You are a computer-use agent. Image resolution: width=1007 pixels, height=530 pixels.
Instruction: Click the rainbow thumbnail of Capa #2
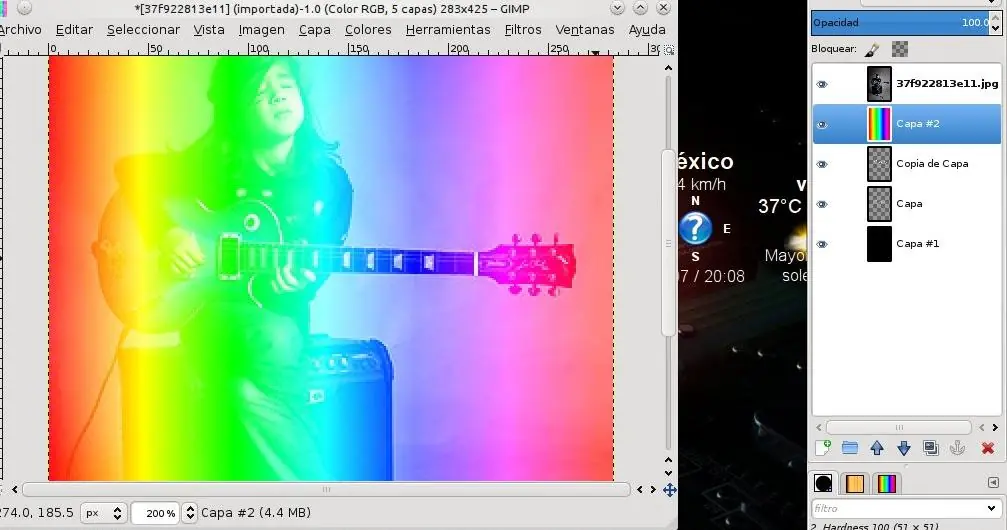point(879,124)
